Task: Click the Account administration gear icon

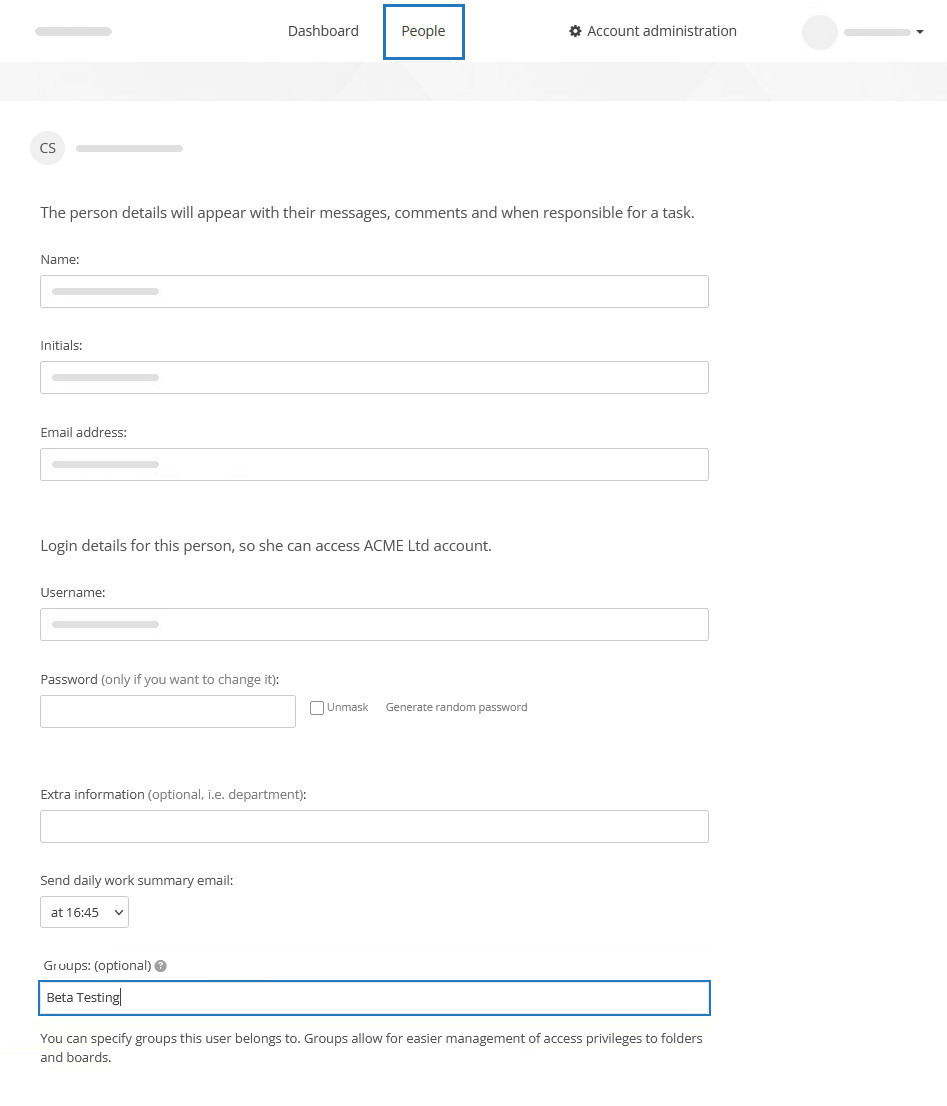Action: [575, 31]
